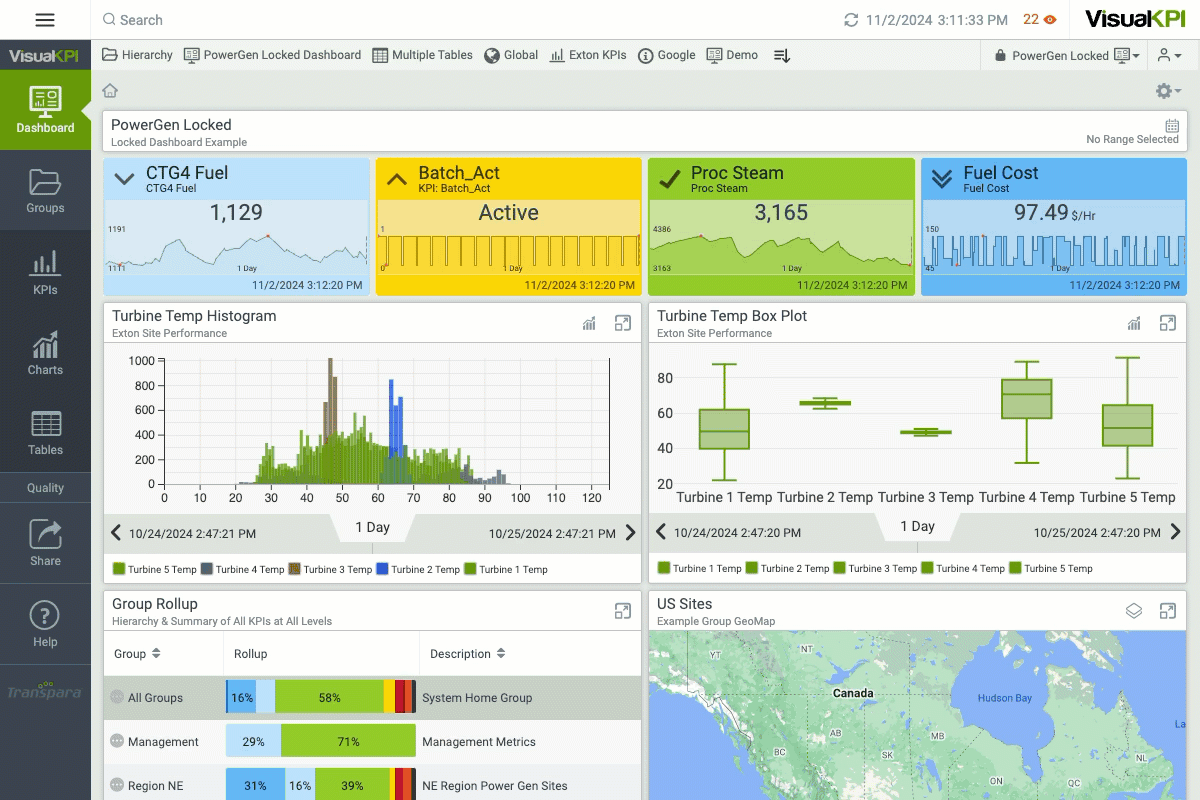Image resolution: width=1200 pixels, height=800 pixels.
Task: Go to next histogram time range
Action: click(630, 533)
